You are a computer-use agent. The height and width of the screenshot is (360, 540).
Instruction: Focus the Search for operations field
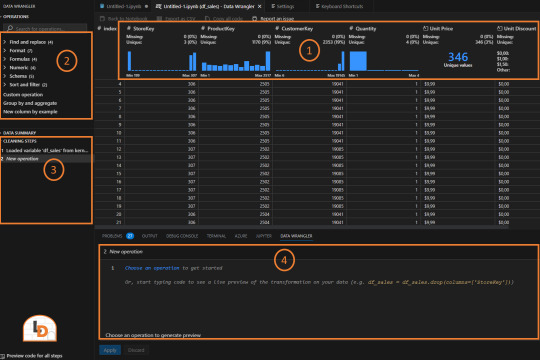point(45,28)
